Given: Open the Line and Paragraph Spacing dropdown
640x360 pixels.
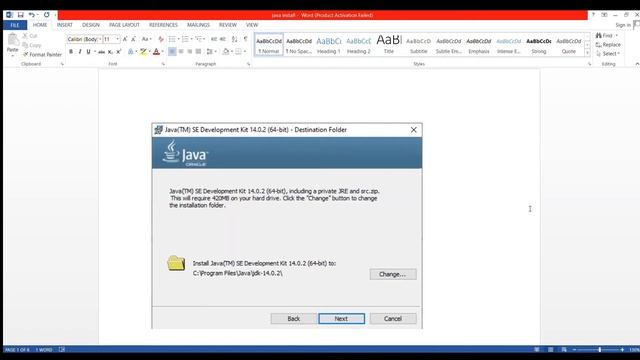Looking at the screenshot, I should click(x=211, y=51).
